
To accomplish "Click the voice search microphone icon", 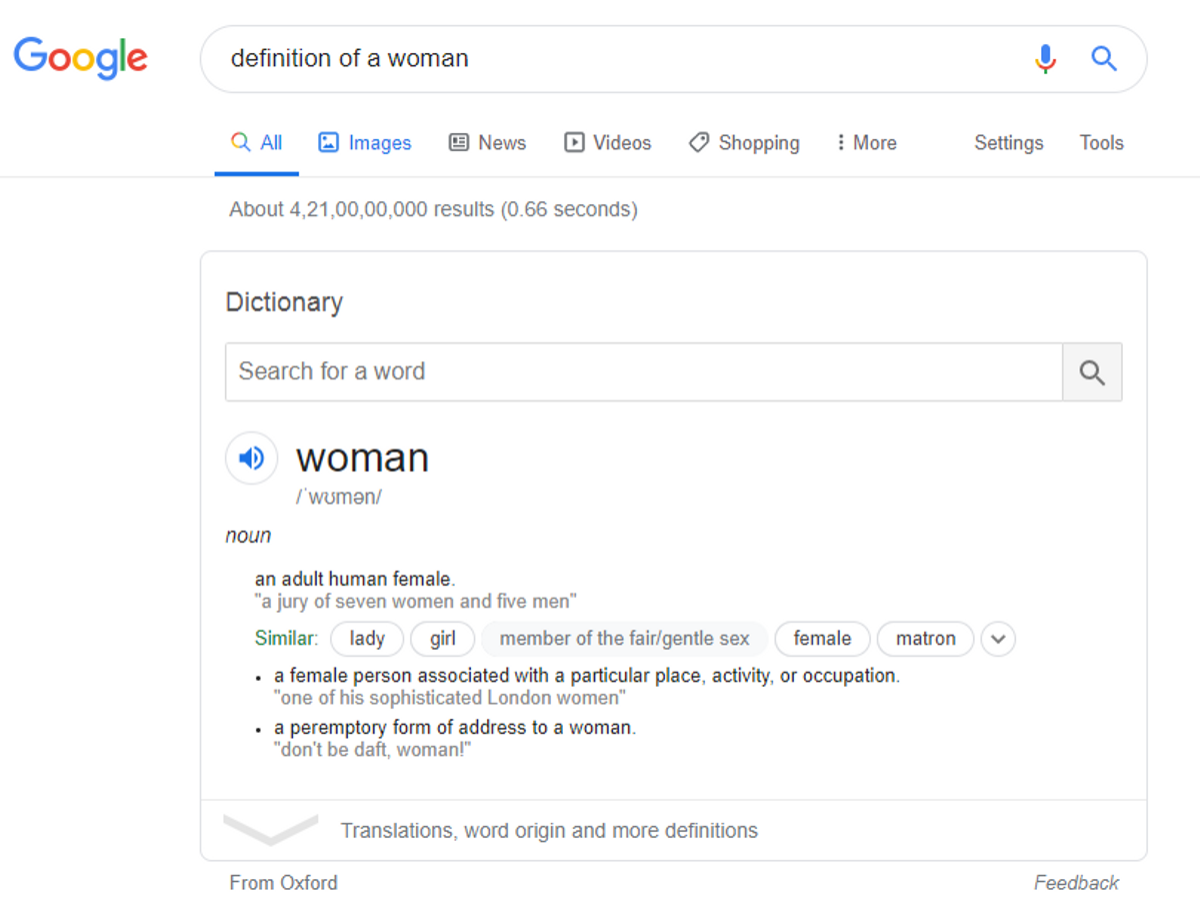I will tap(1045, 59).
